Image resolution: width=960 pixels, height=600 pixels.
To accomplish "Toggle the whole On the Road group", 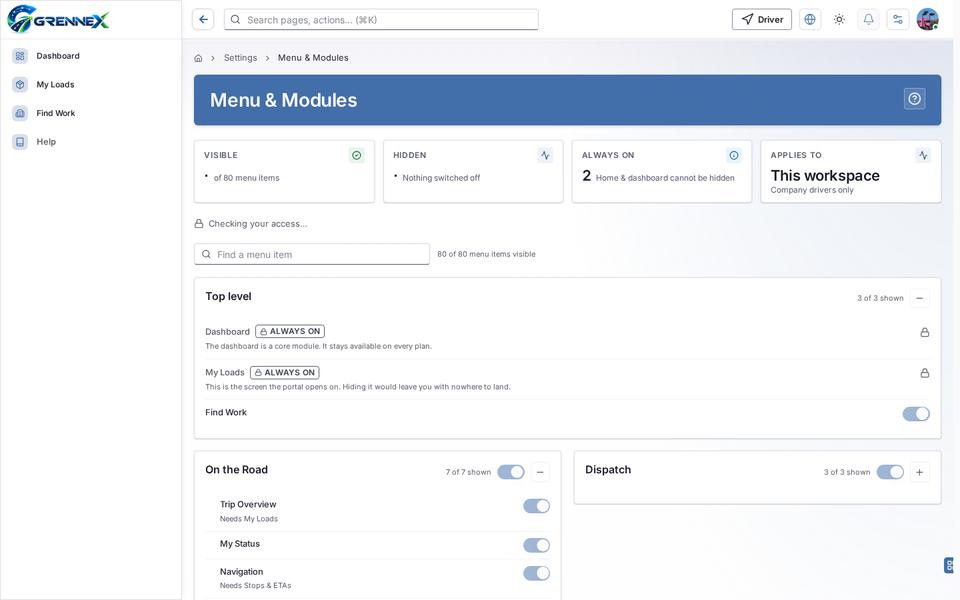I will coord(511,472).
